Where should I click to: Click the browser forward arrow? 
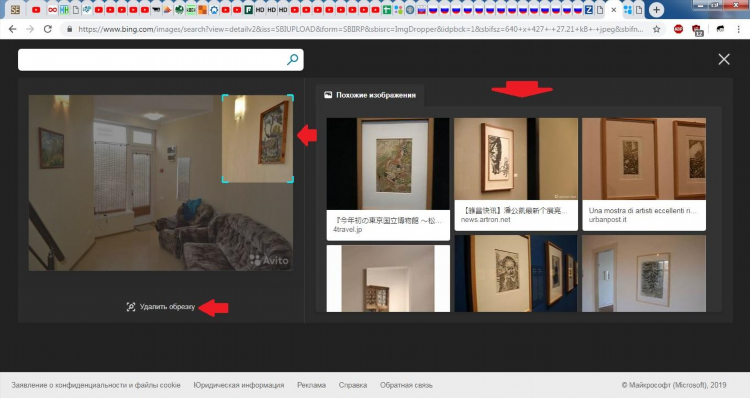point(30,29)
